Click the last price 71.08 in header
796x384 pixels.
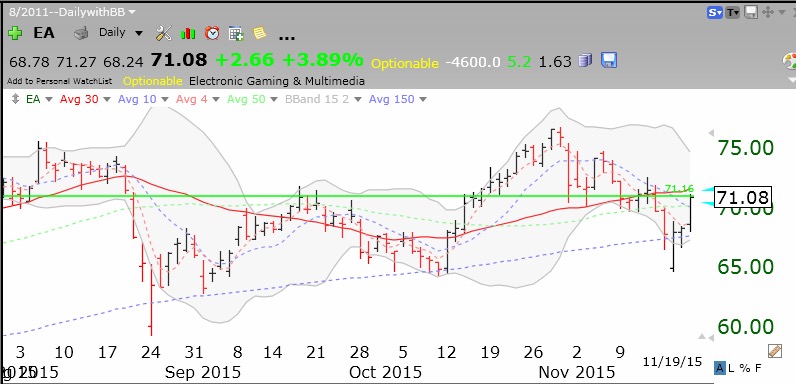(x=178, y=60)
